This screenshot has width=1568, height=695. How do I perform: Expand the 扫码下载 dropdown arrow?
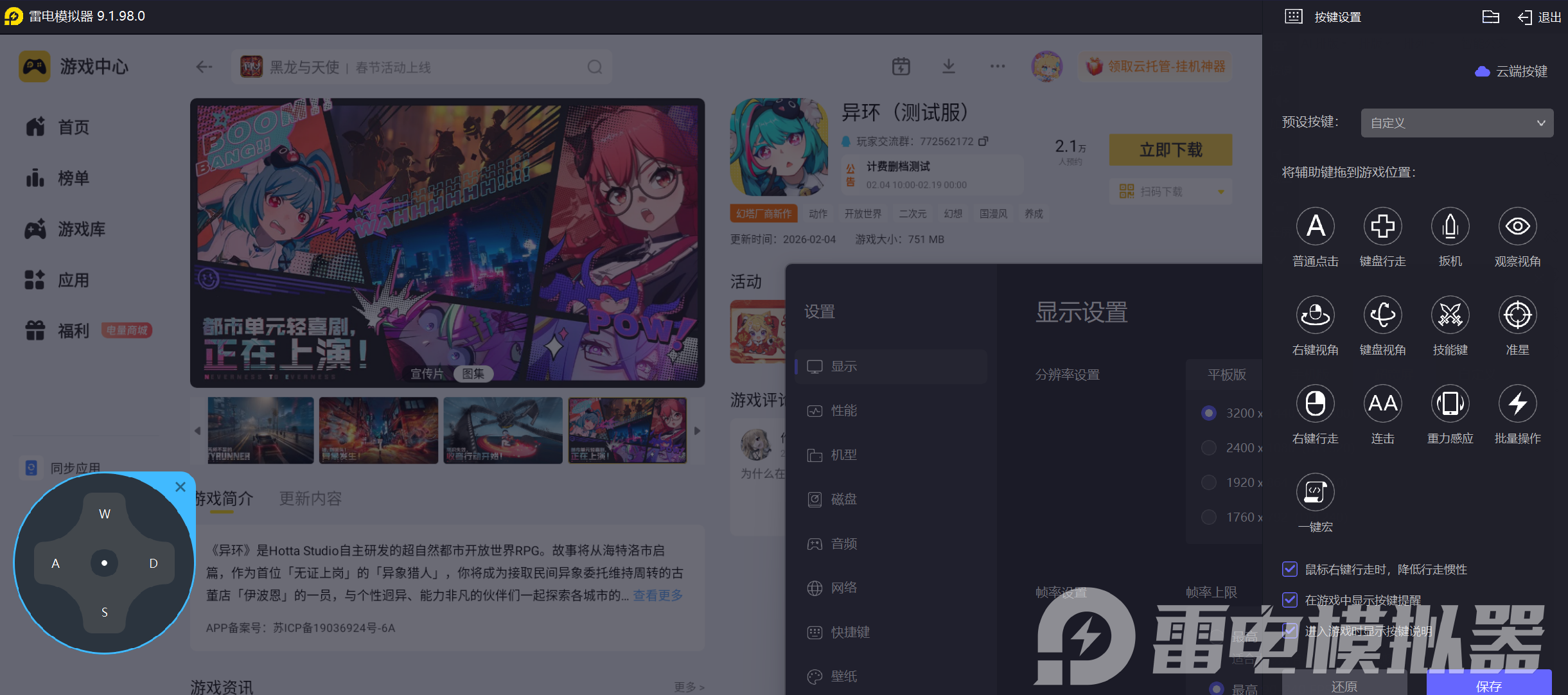(1220, 191)
